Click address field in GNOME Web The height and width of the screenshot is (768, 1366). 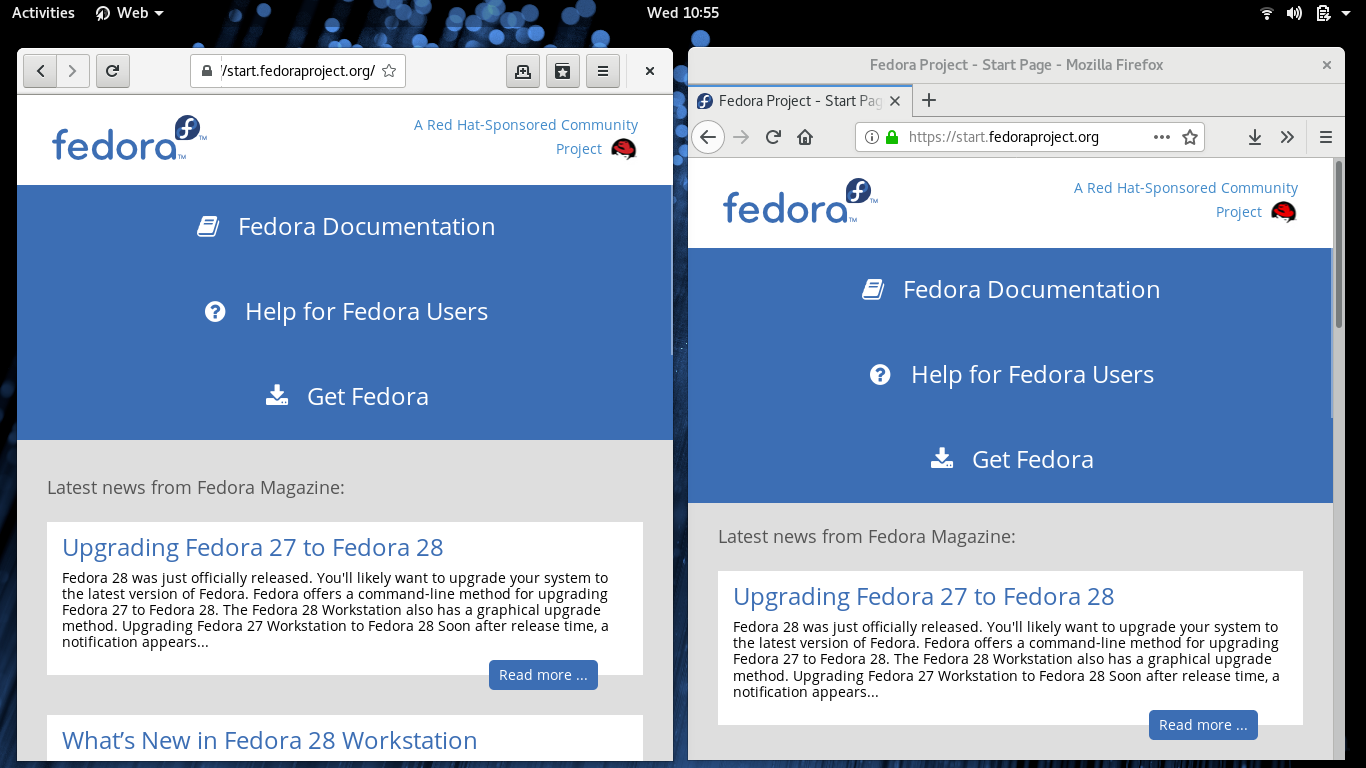tap(298, 71)
